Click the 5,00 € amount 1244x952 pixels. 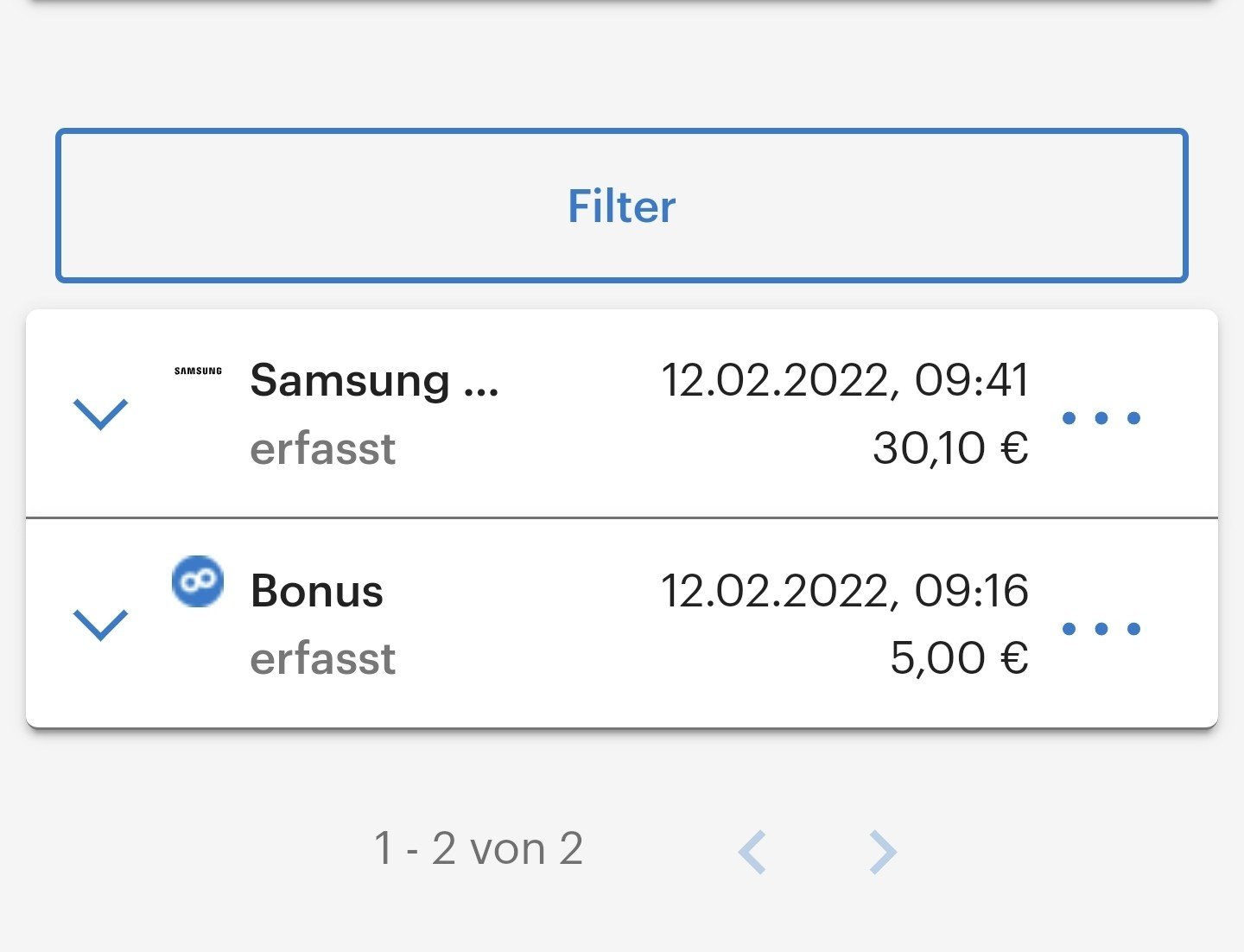pos(959,658)
